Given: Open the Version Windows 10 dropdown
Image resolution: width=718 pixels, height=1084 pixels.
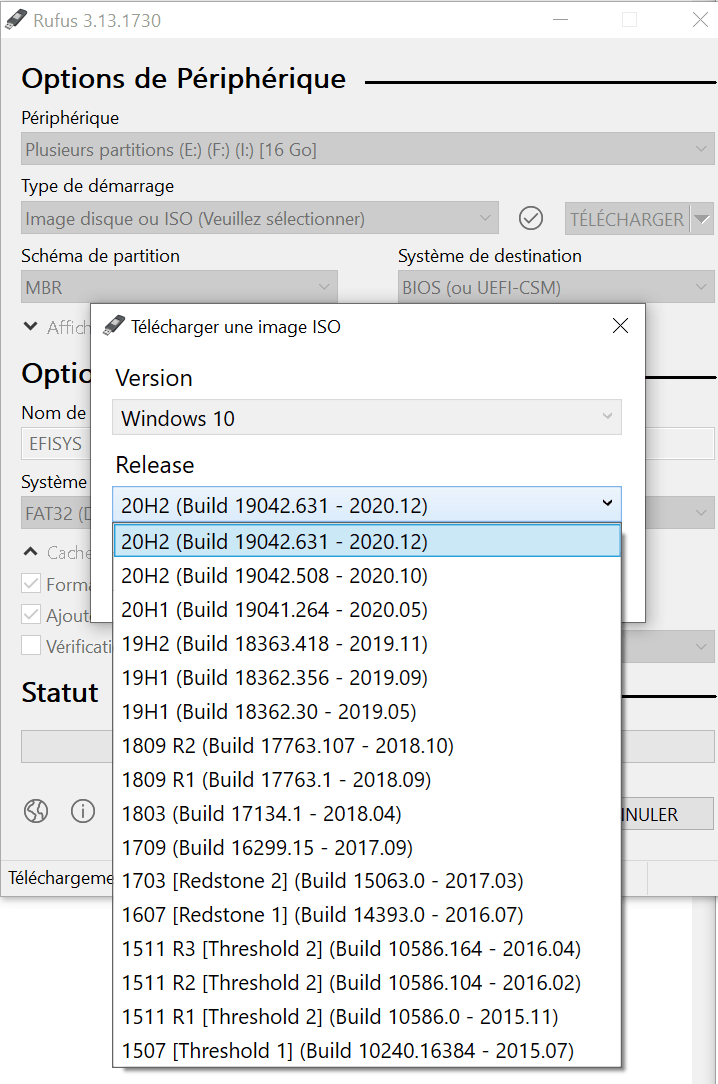Looking at the screenshot, I should [x=367, y=418].
